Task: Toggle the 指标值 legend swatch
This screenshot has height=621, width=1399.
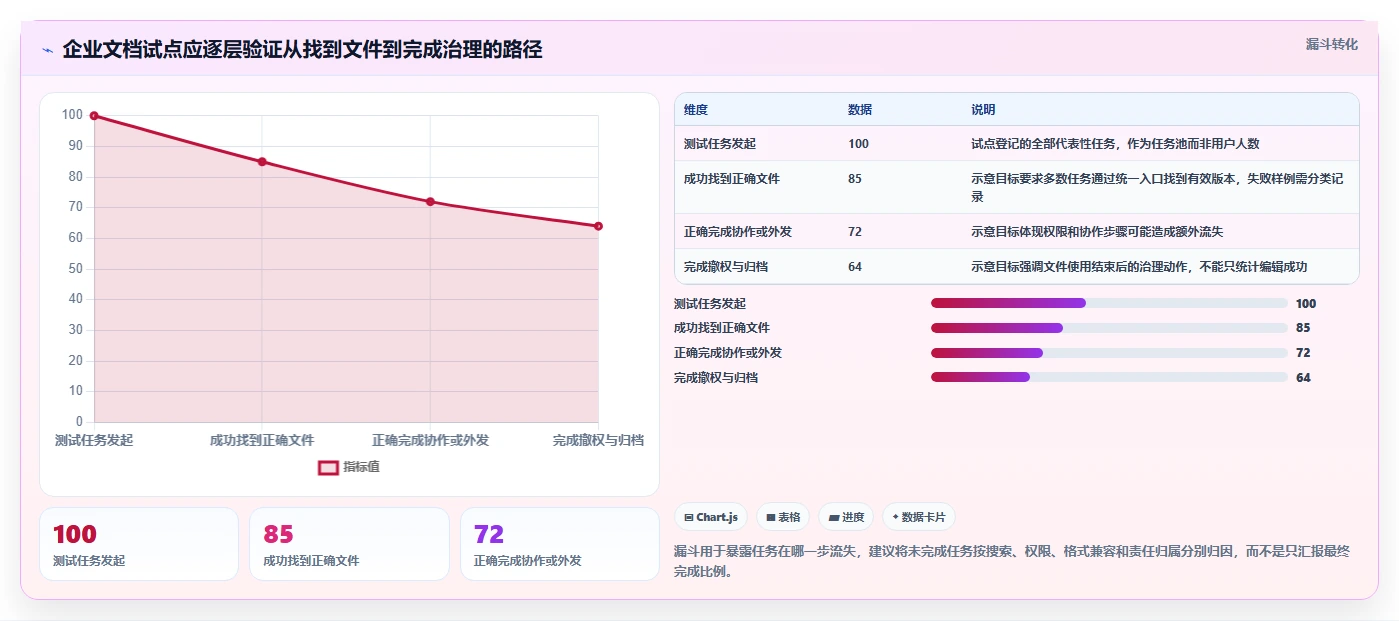Action: 329,467
